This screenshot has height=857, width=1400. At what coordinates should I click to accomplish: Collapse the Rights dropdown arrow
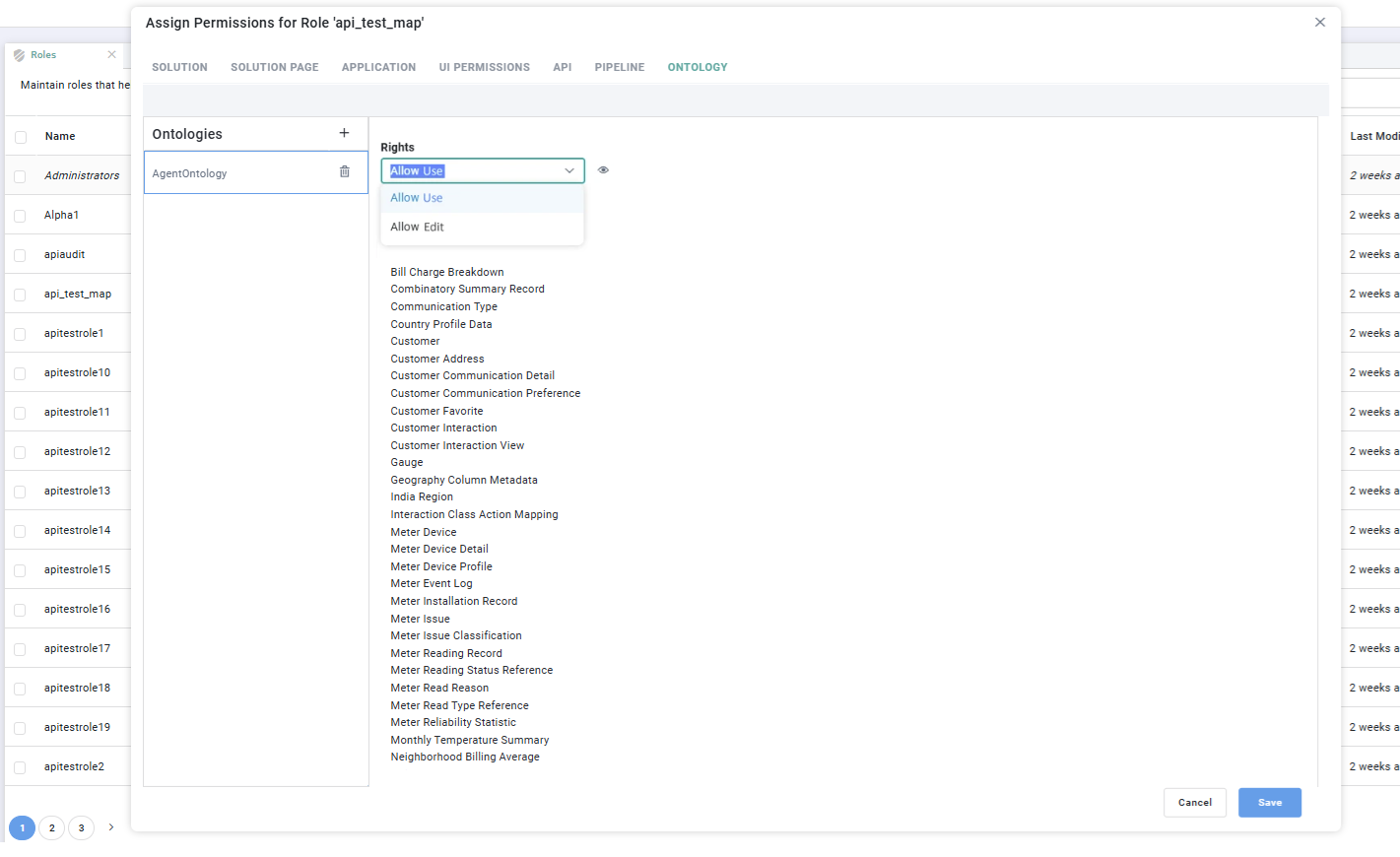(x=569, y=170)
